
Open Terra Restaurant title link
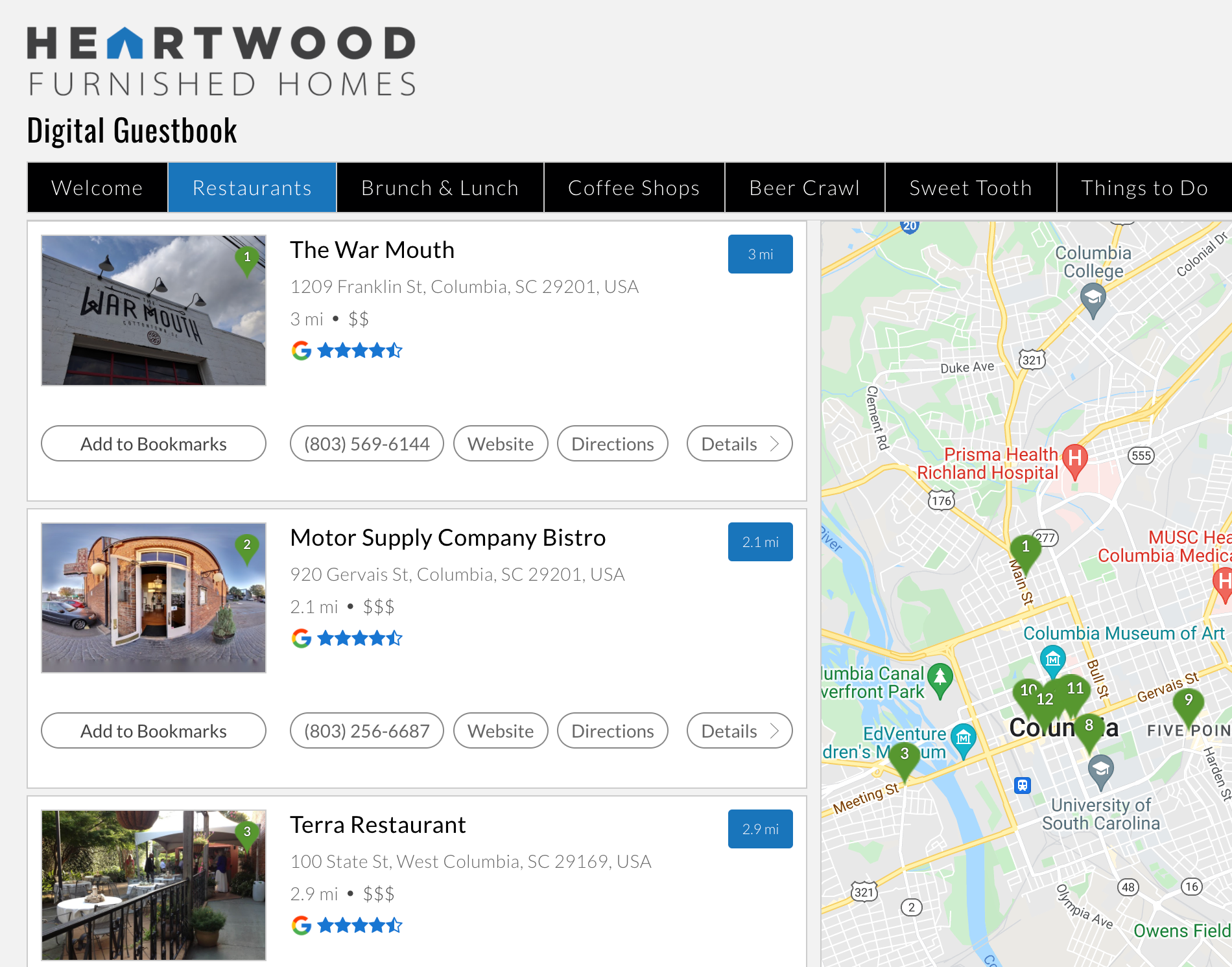click(x=378, y=824)
